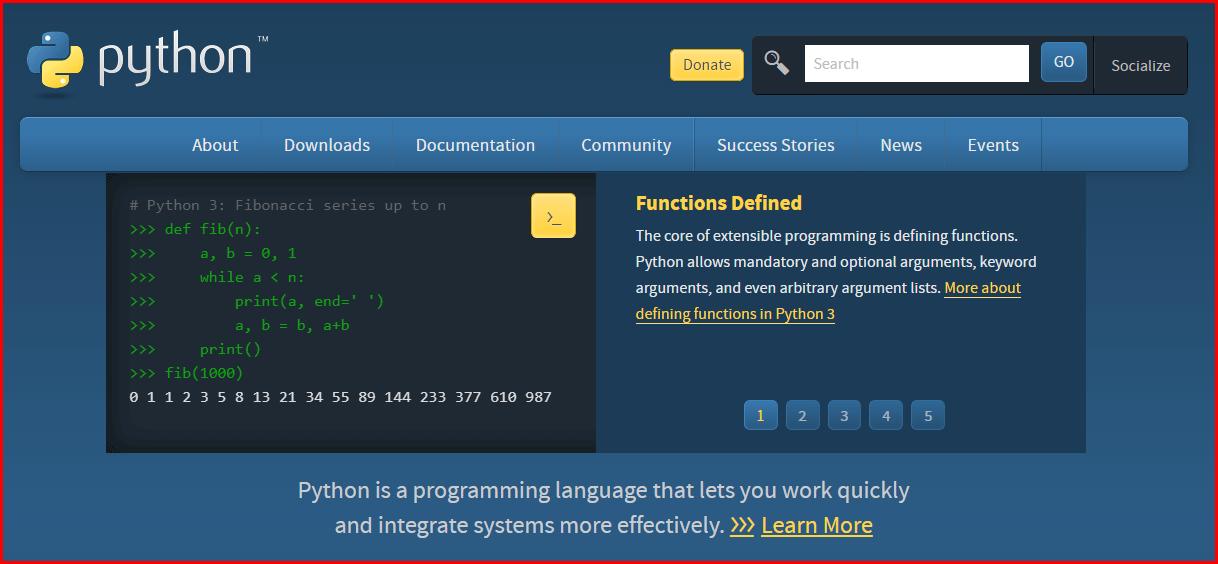Screen dimensions: 1218x564
Task: Open the Community menu
Action: point(626,145)
